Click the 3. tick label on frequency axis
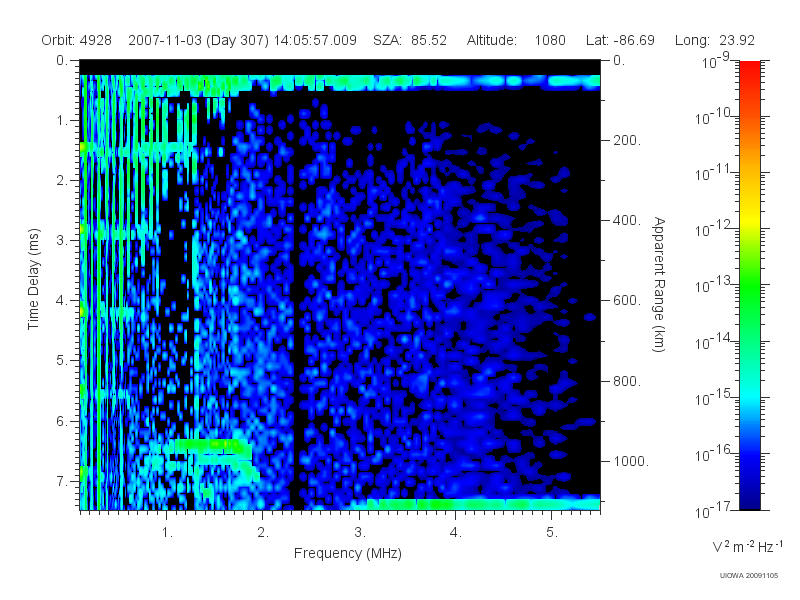The height and width of the screenshot is (600, 800). coord(360,533)
